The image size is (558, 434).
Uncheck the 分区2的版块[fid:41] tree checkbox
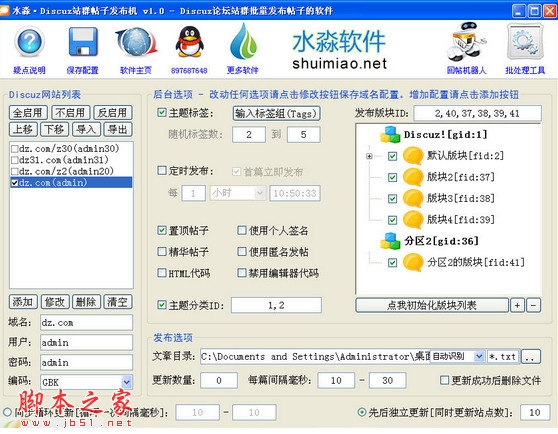pos(393,263)
